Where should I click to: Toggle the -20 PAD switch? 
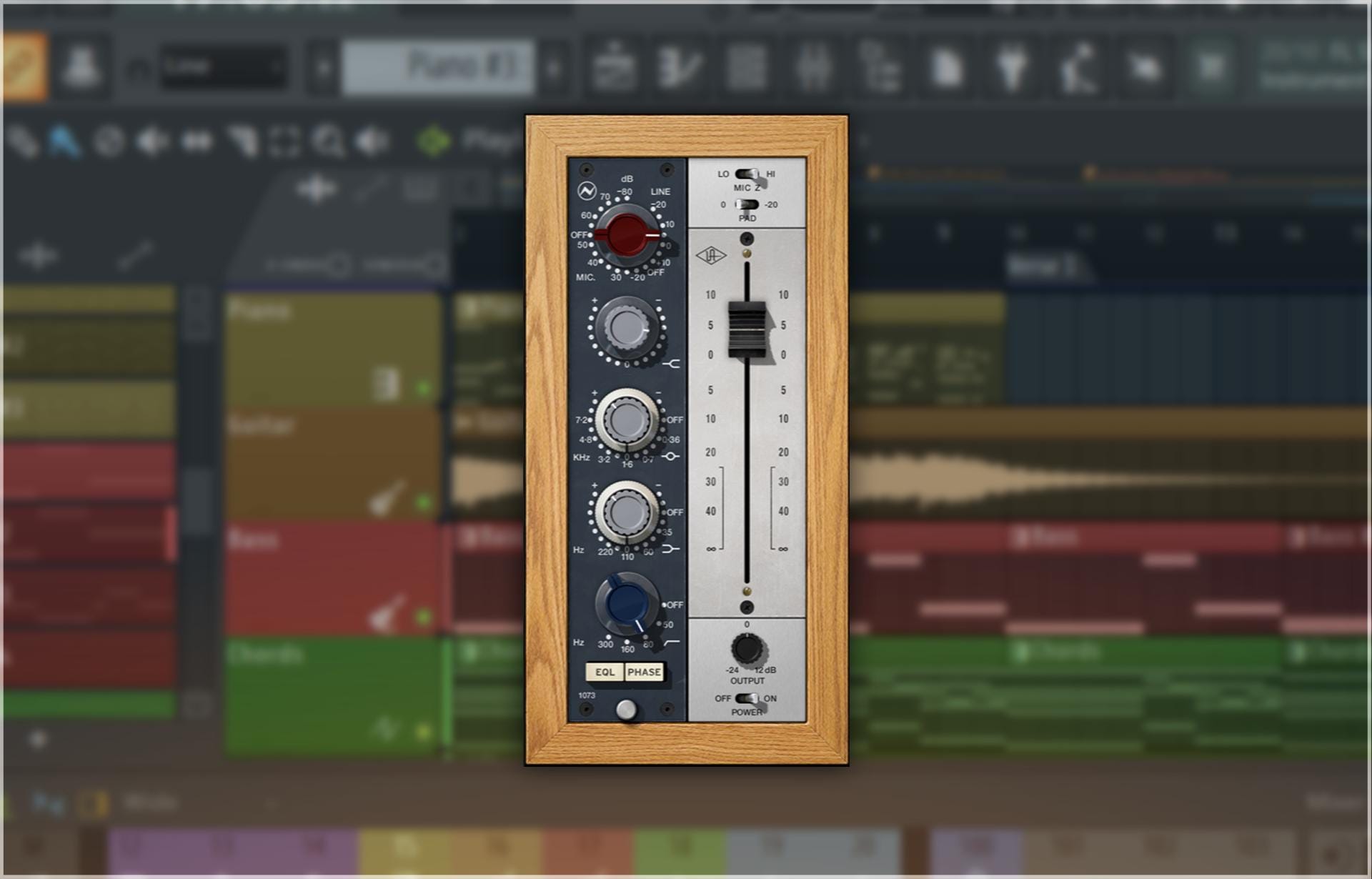click(x=747, y=204)
